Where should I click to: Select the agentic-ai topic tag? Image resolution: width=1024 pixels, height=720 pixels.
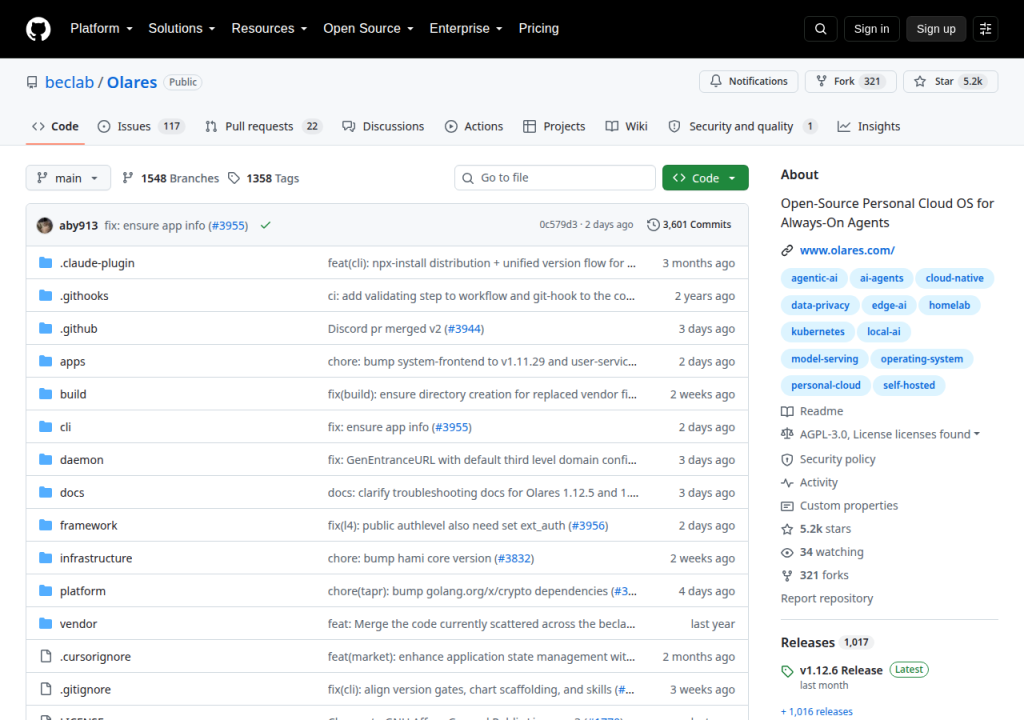click(x=814, y=278)
